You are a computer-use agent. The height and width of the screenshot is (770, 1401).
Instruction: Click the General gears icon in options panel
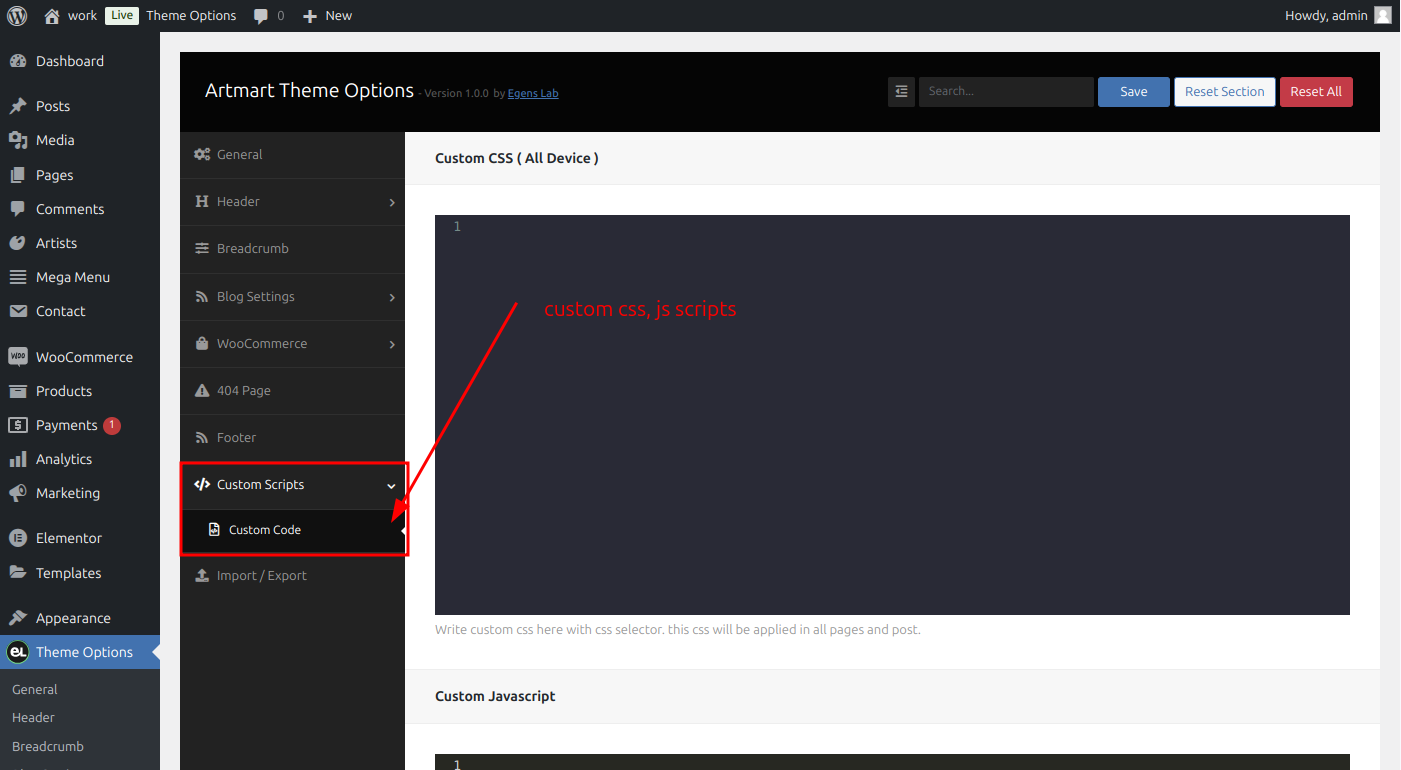pyautogui.click(x=202, y=155)
